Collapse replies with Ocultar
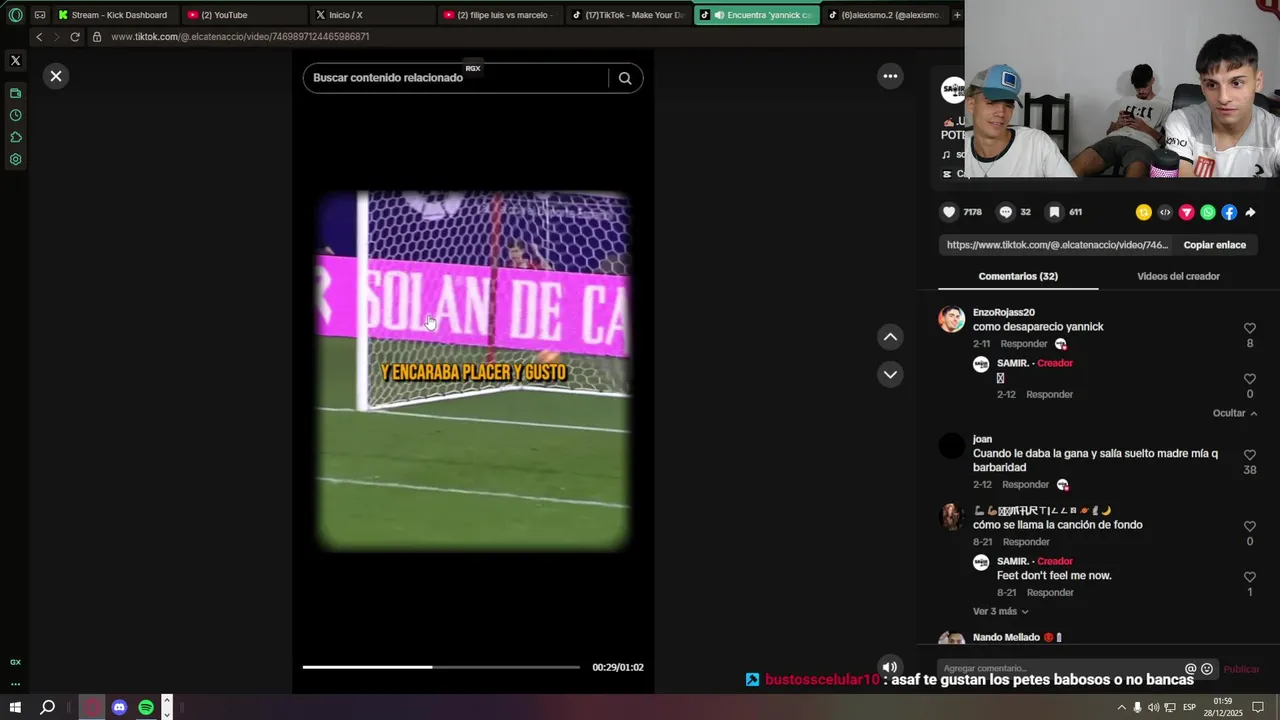Screen dimensions: 1280x720 (1234, 413)
